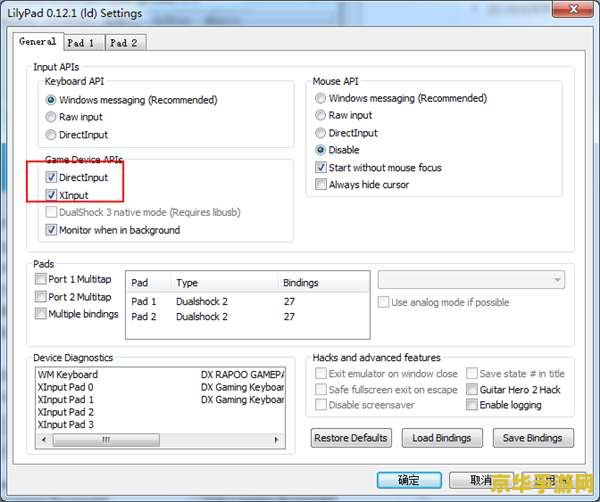The width and height of the screenshot is (600, 502).
Task: Select DX RAPOO GAMEPAD device entry
Action: [x=243, y=374]
